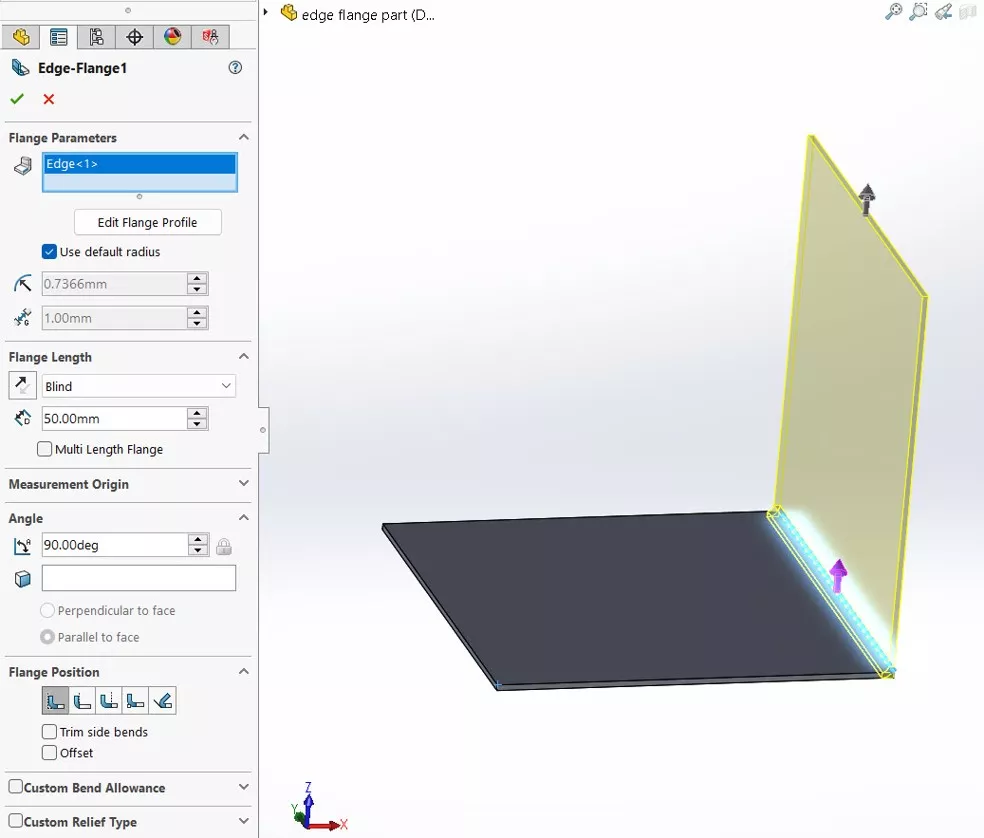Select Material Outside flange position
The height and width of the screenshot is (838, 984).
pos(82,701)
